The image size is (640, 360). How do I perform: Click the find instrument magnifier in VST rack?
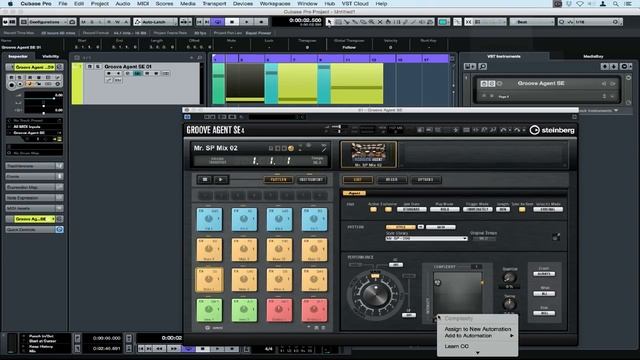482,67
